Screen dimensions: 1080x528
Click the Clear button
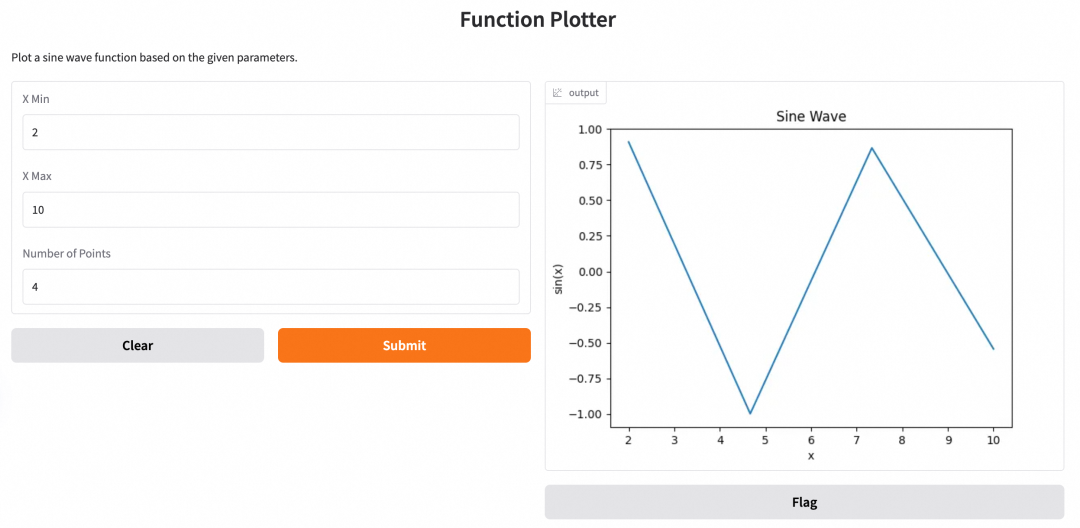pos(138,346)
